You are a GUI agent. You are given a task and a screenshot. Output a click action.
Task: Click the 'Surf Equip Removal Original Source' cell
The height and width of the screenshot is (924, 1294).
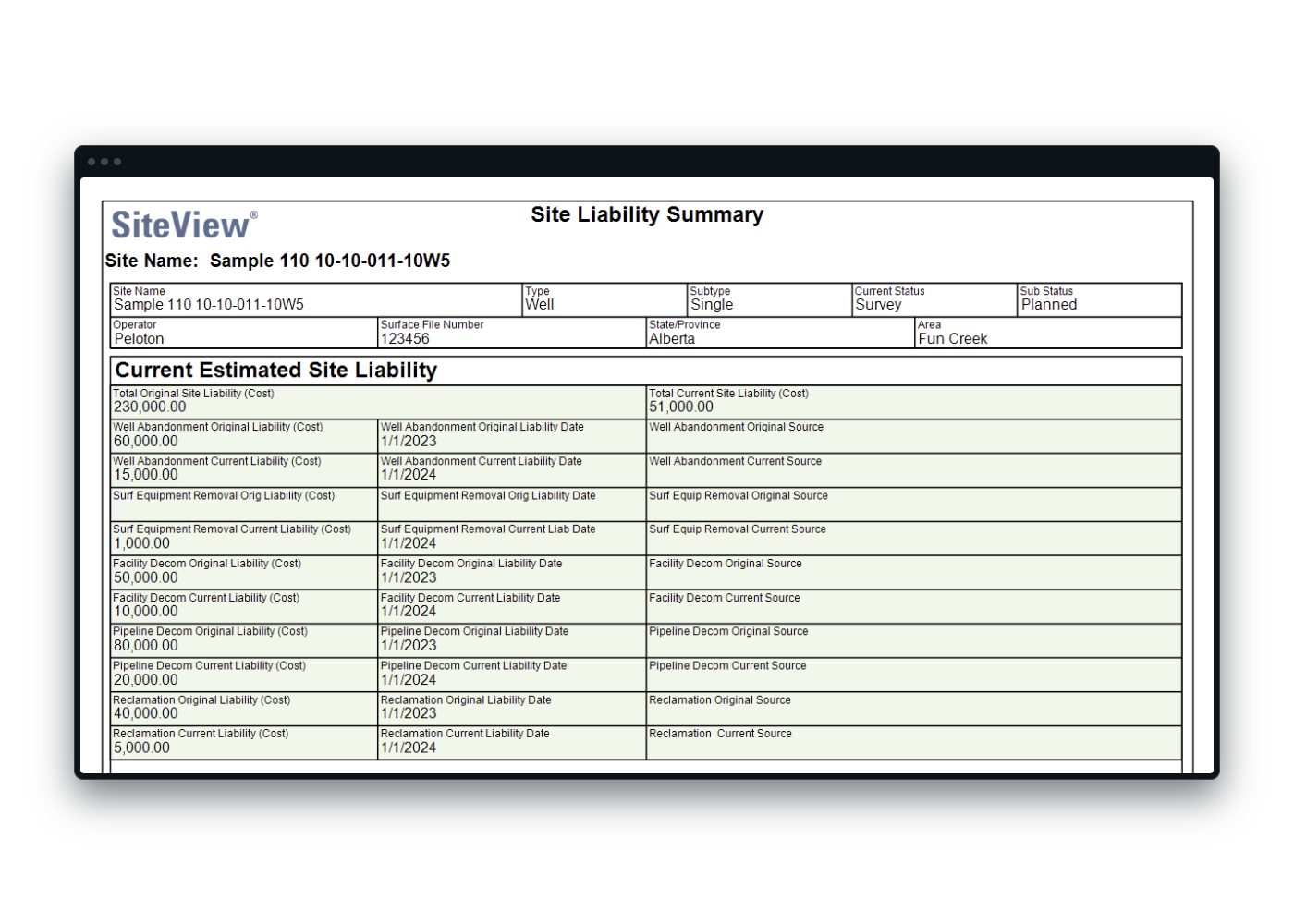click(x=914, y=505)
